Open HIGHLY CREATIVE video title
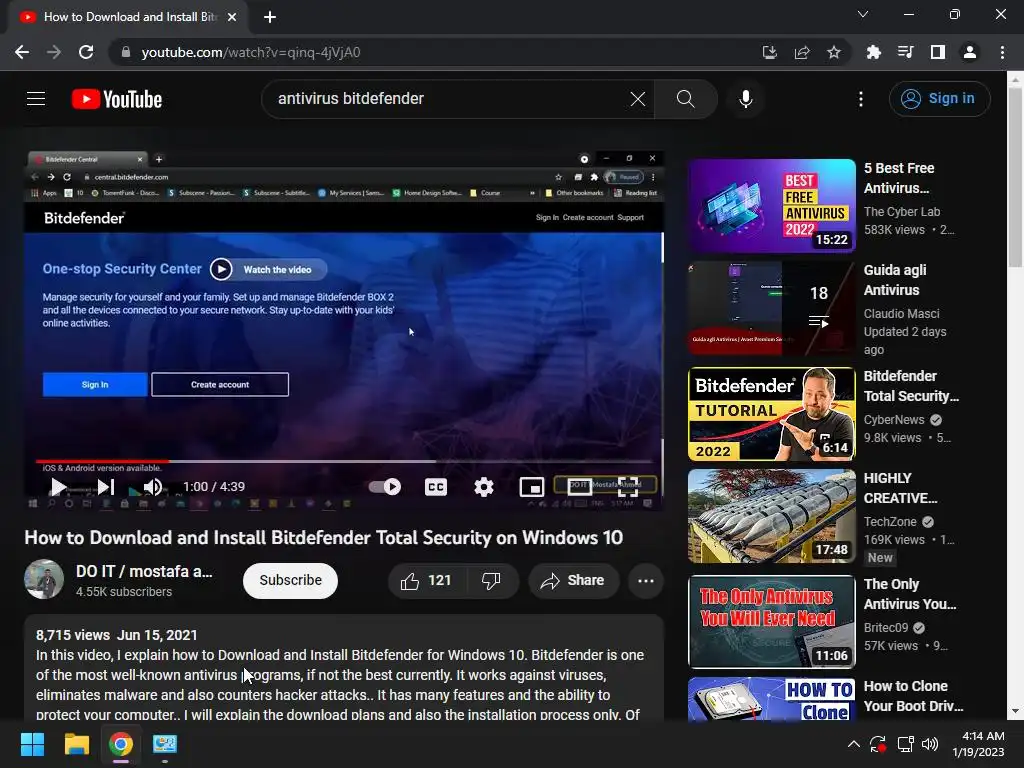Image resolution: width=1024 pixels, height=768 pixels. tap(900, 488)
